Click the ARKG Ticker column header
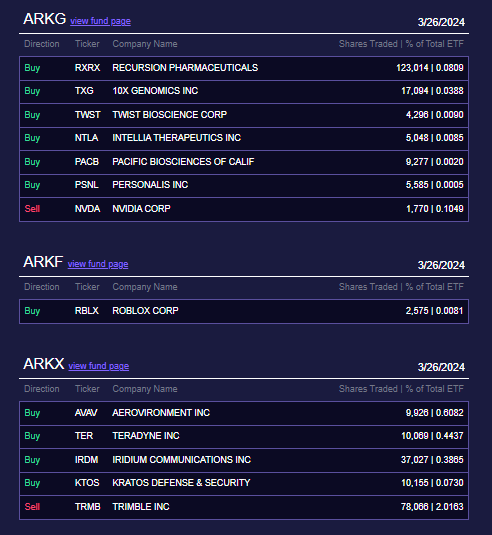492x535 pixels. pos(87,44)
